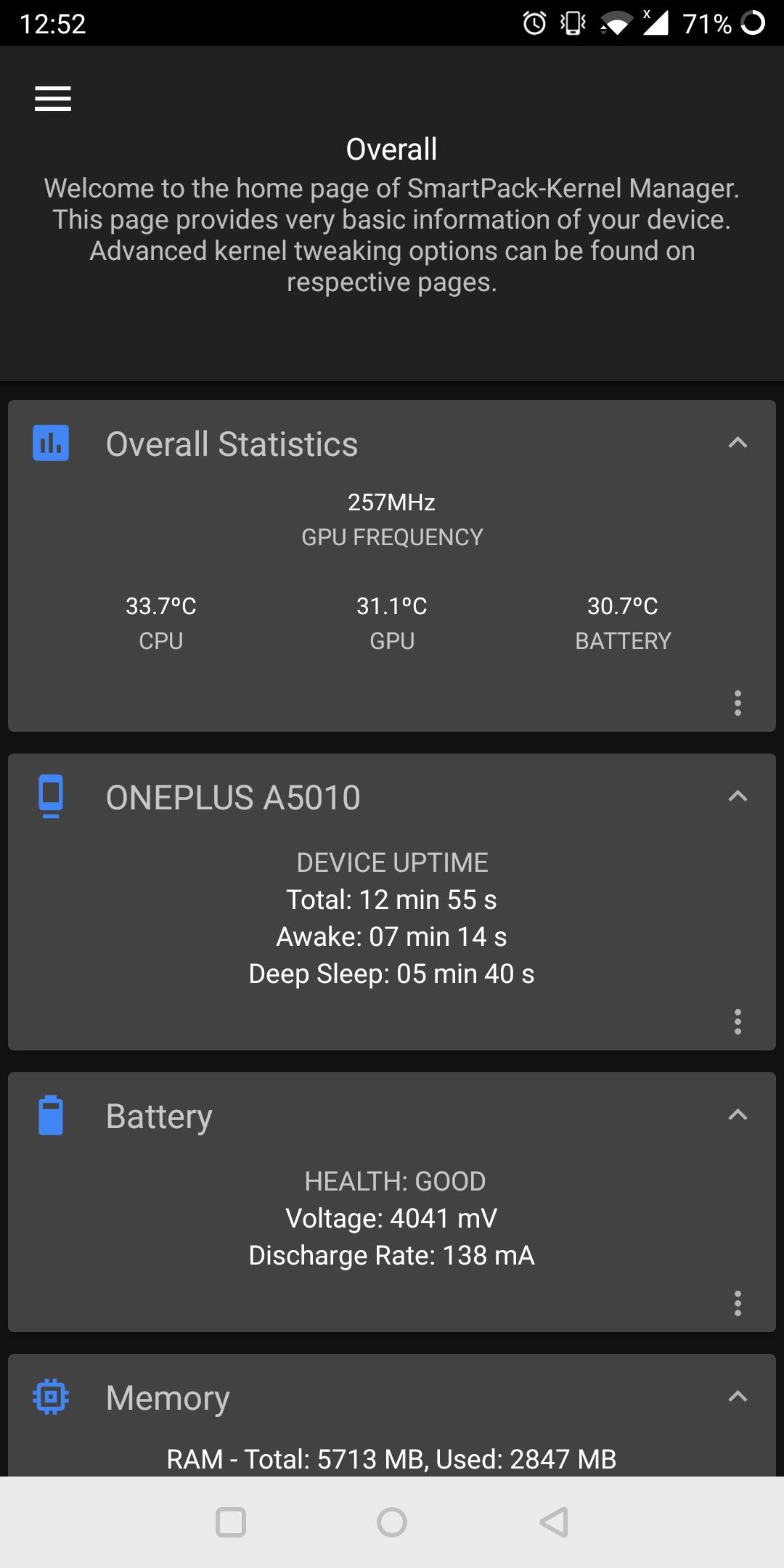Collapse the ONEPLUS A5010 card
The image size is (784, 1568).
point(738,796)
